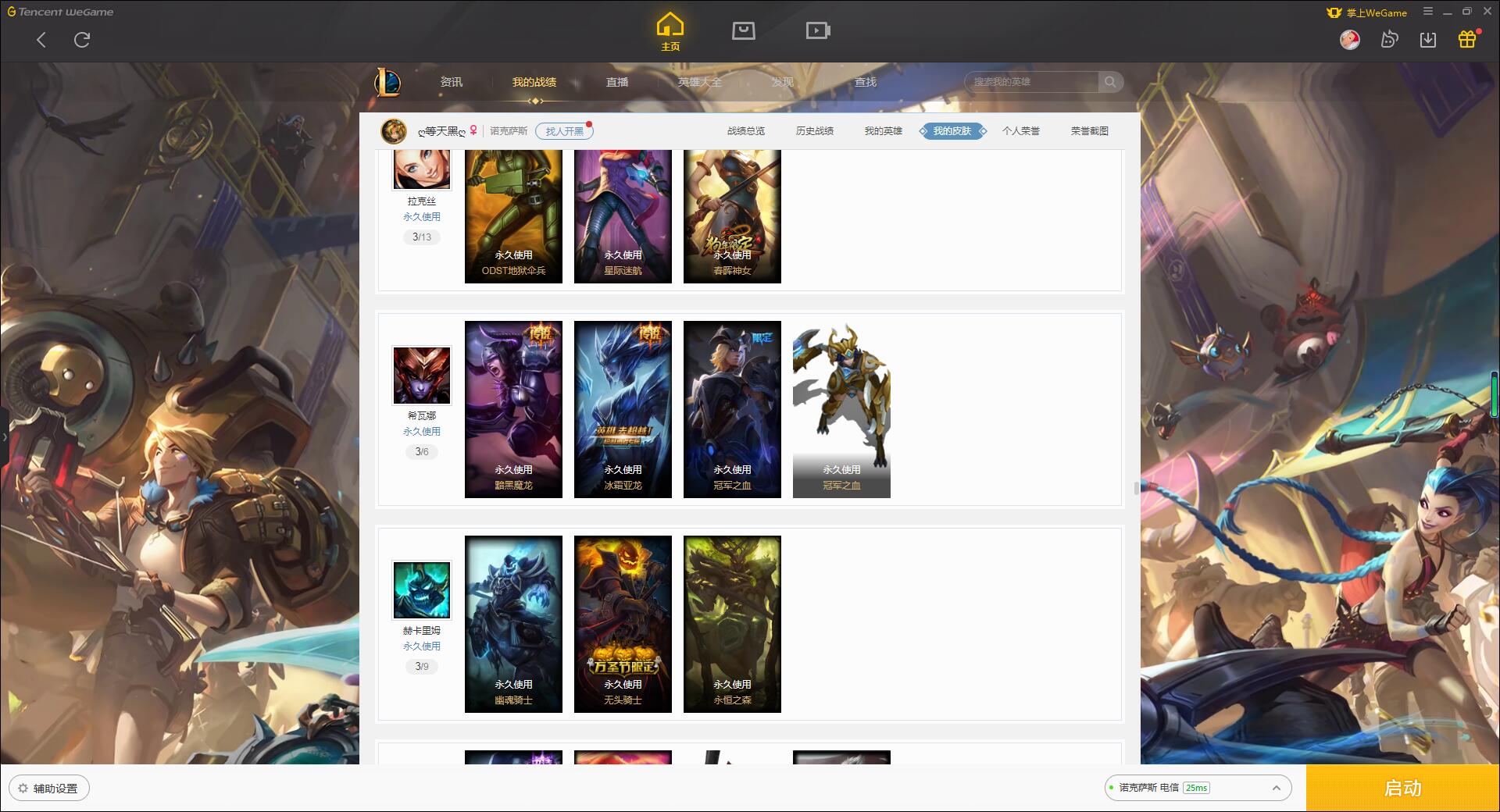Click the player profile avatar
1500x812 pixels.
click(x=394, y=131)
